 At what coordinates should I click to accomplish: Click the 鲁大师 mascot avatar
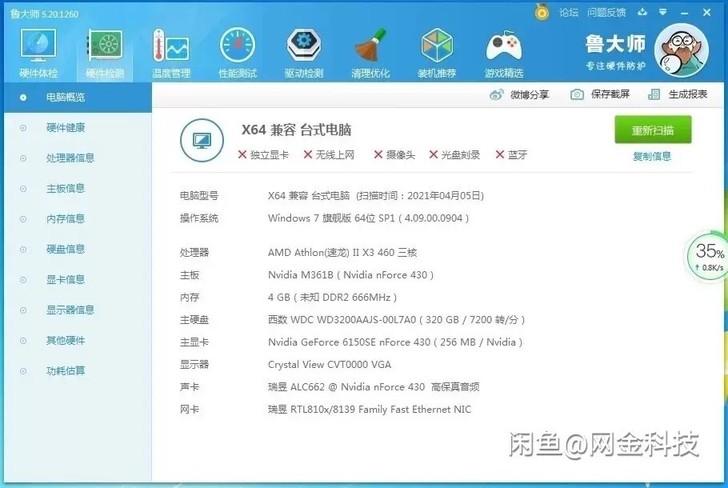[681, 50]
